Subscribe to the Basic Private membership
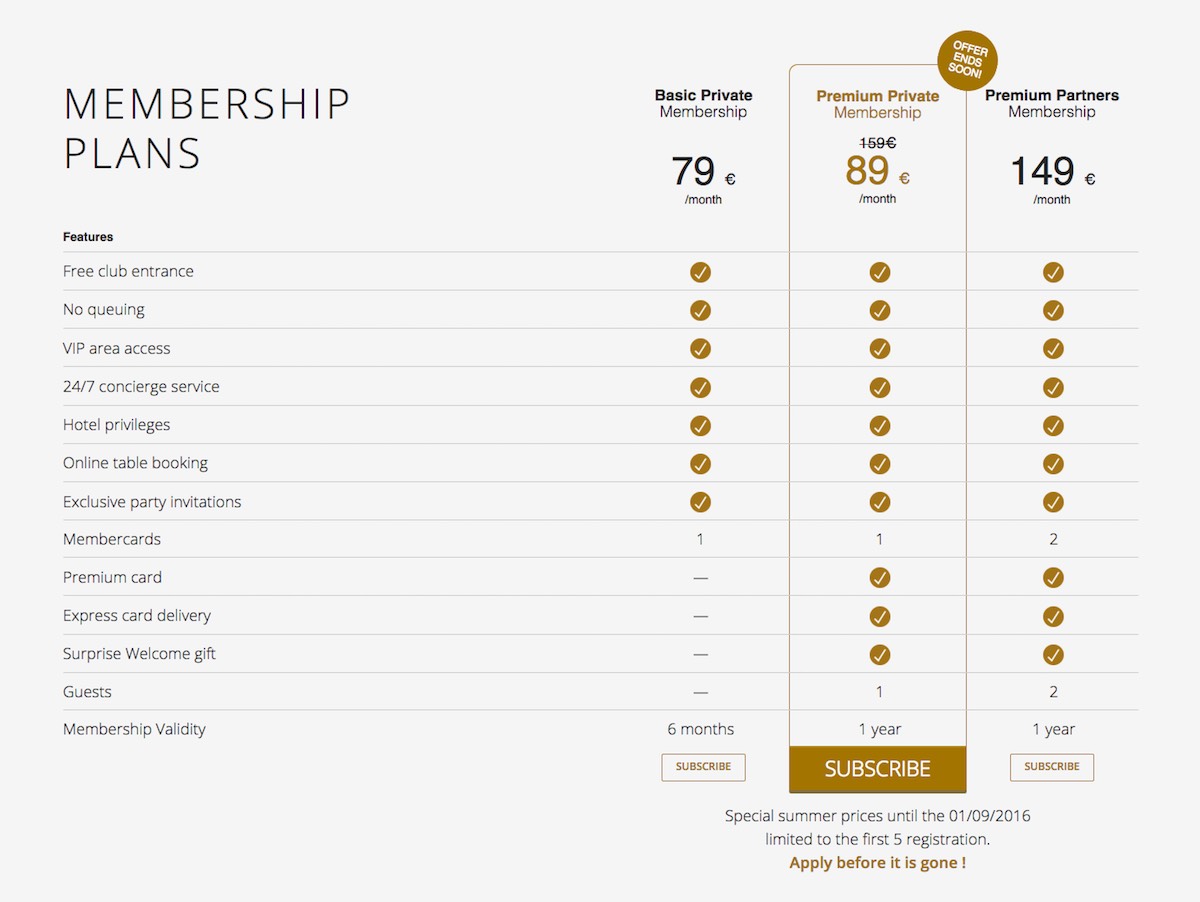Viewport: 1200px width, 902px height. pyautogui.click(x=703, y=767)
